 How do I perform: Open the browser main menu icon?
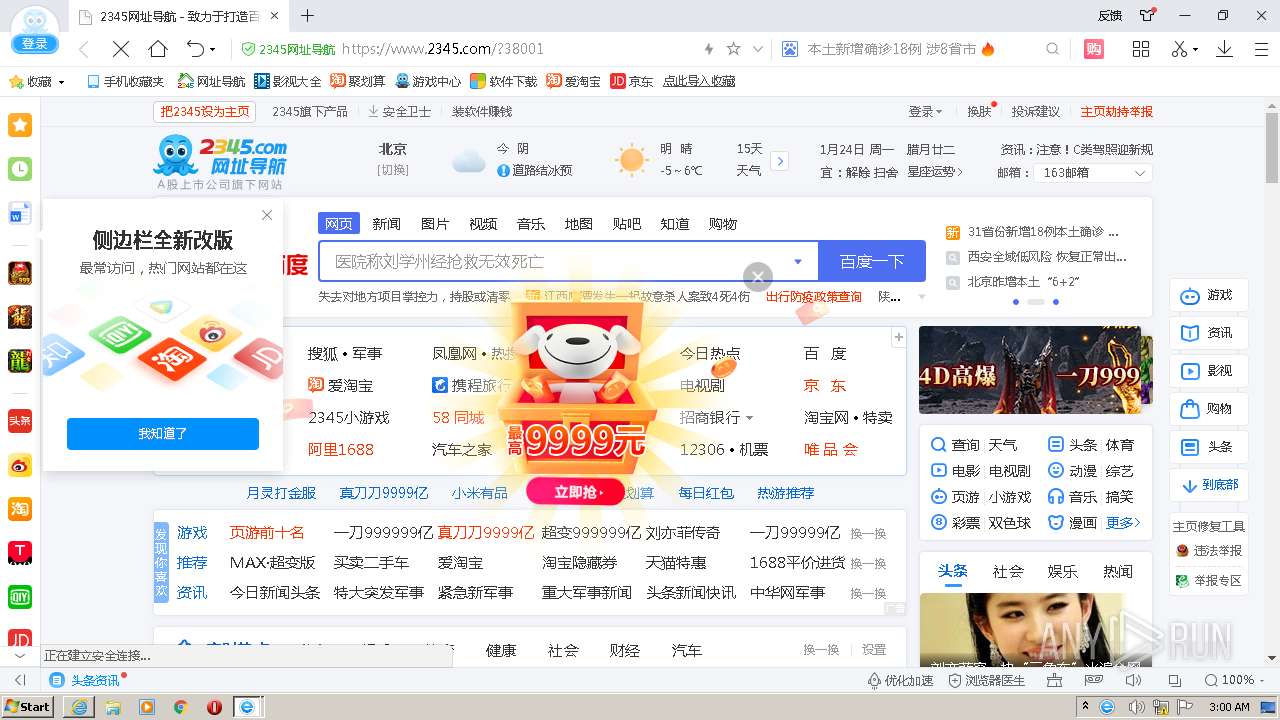(1260, 49)
